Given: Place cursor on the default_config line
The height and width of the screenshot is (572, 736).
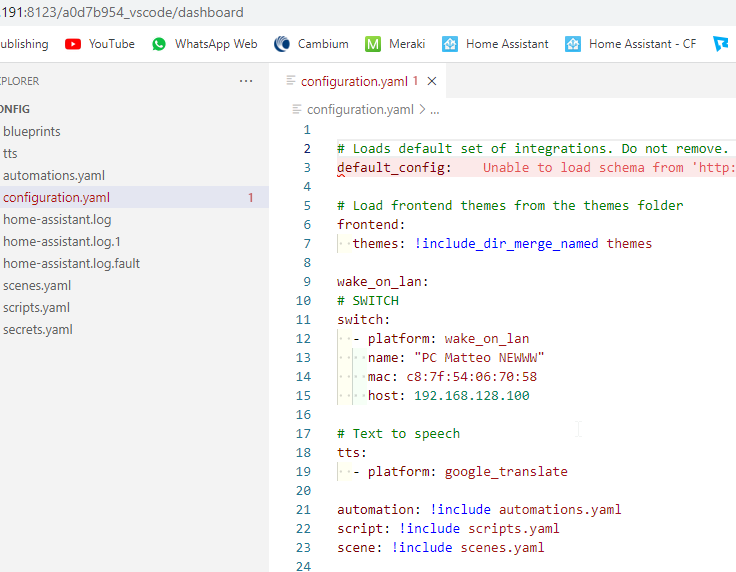Looking at the screenshot, I should tap(395, 168).
